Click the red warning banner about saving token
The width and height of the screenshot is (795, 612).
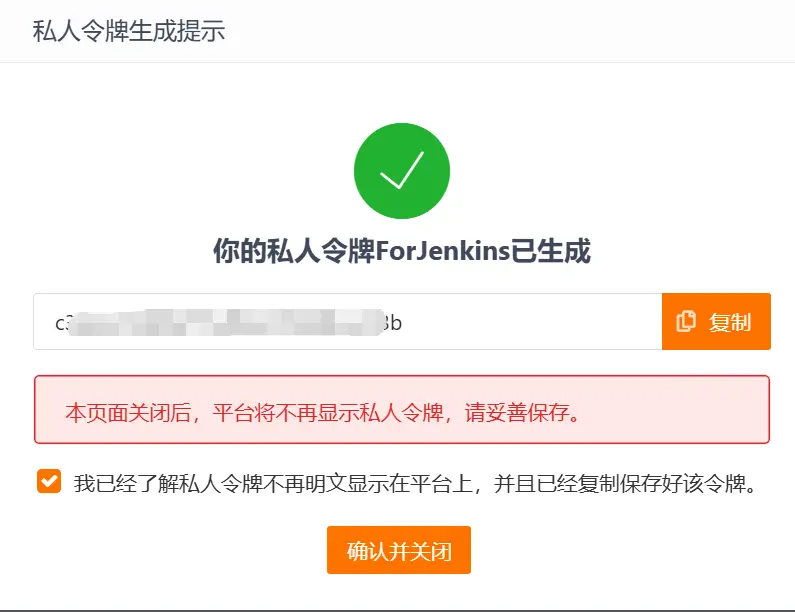402,410
